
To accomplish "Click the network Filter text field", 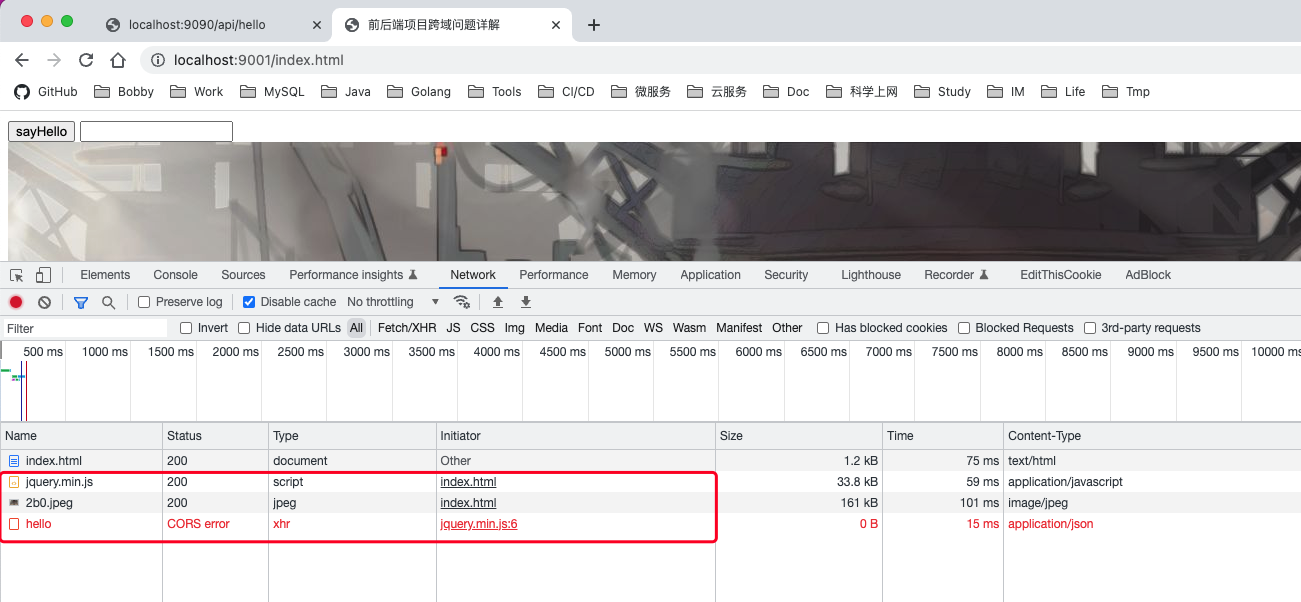I will pos(85,328).
